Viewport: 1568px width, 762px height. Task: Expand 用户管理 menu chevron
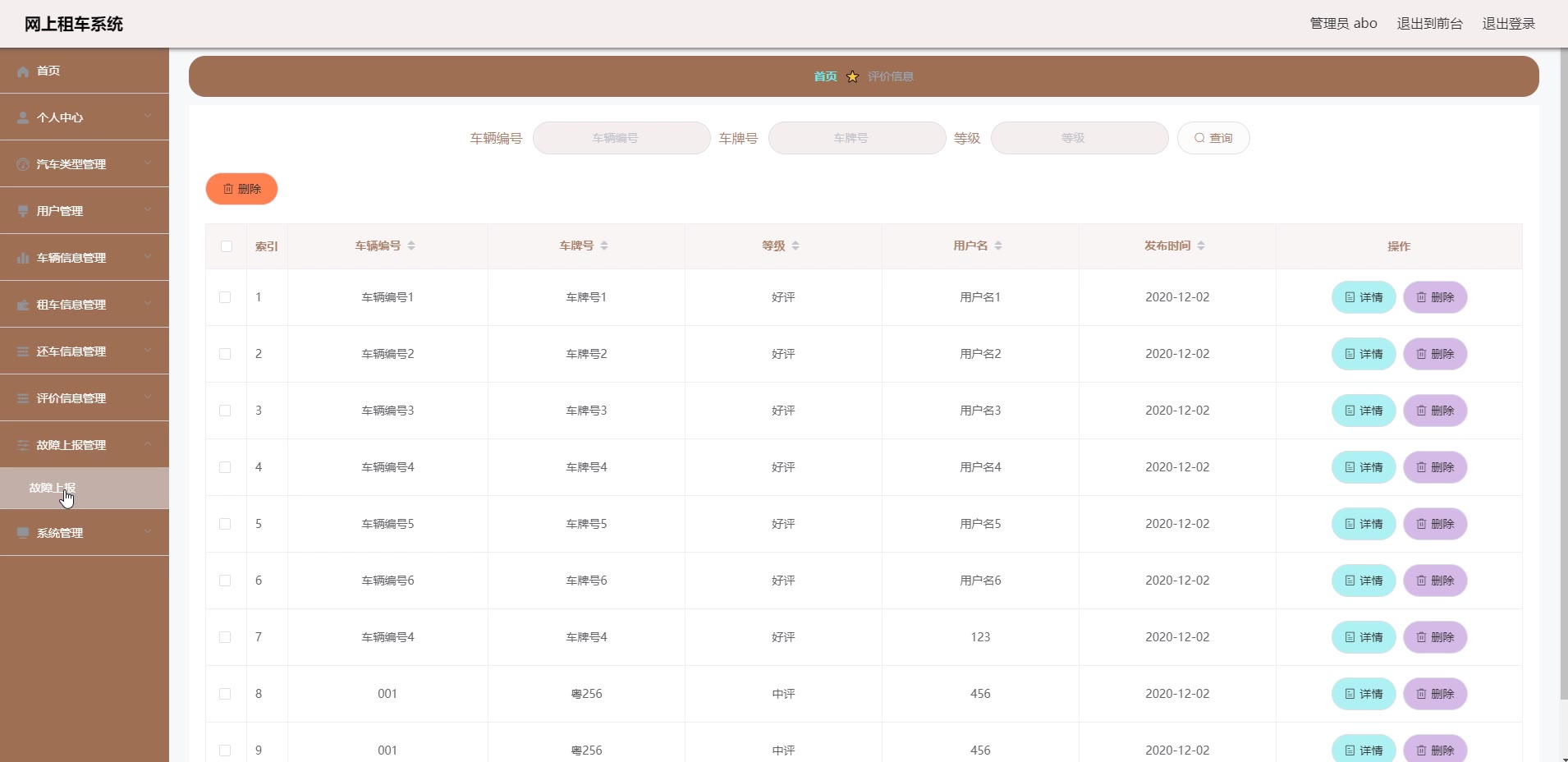pos(148,210)
